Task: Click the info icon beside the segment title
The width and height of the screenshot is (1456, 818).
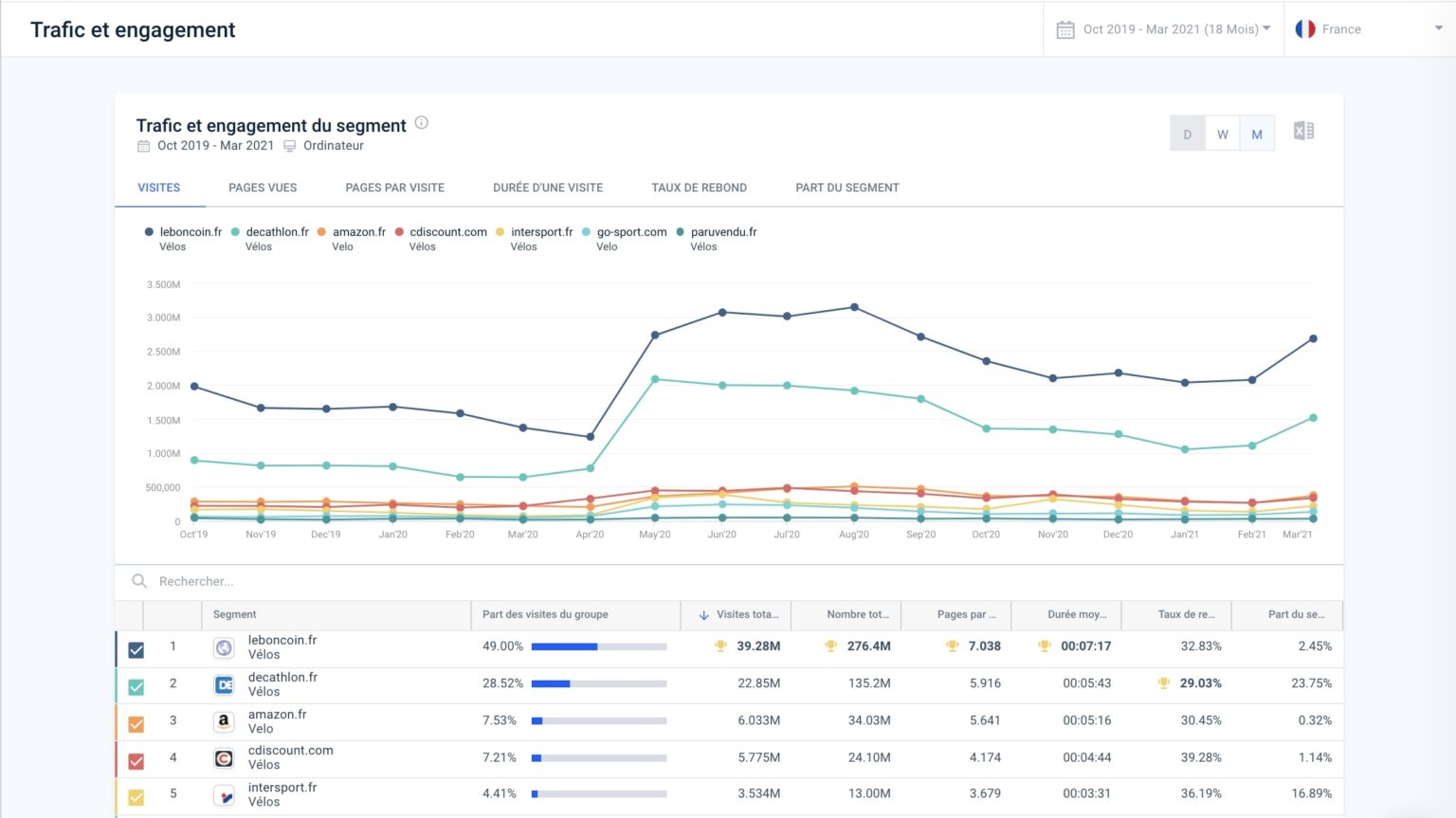Action: click(422, 123)
